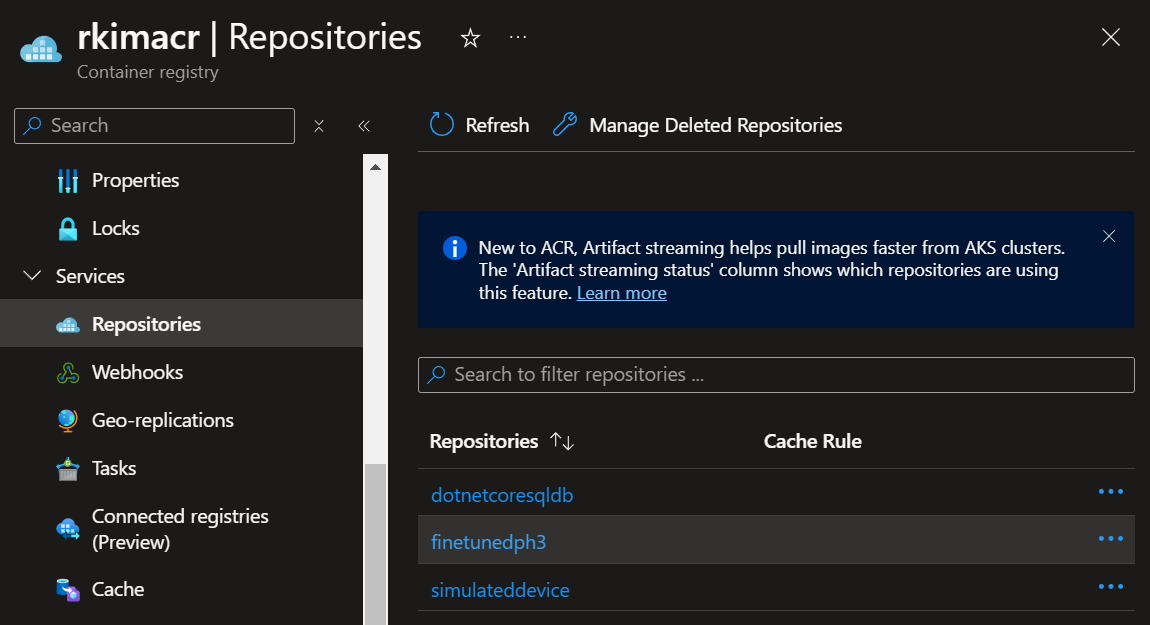This screenshot has height=625, width=1150.
Task: Navigate to the Cache page
Action: pyautogui.click(x=118, y=589)
